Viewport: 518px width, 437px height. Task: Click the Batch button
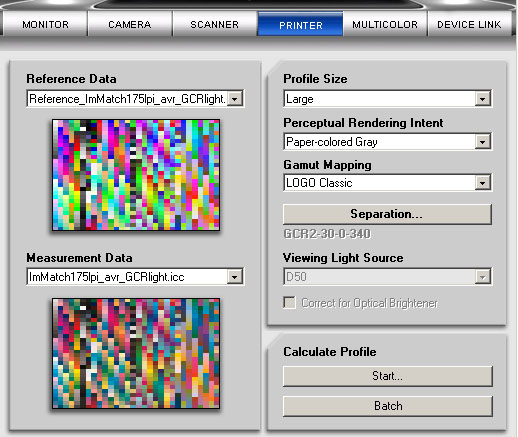[x=388, y=406]
